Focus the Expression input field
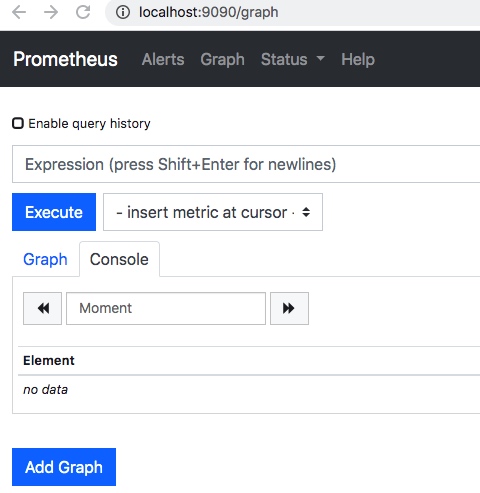 point(246,164)
